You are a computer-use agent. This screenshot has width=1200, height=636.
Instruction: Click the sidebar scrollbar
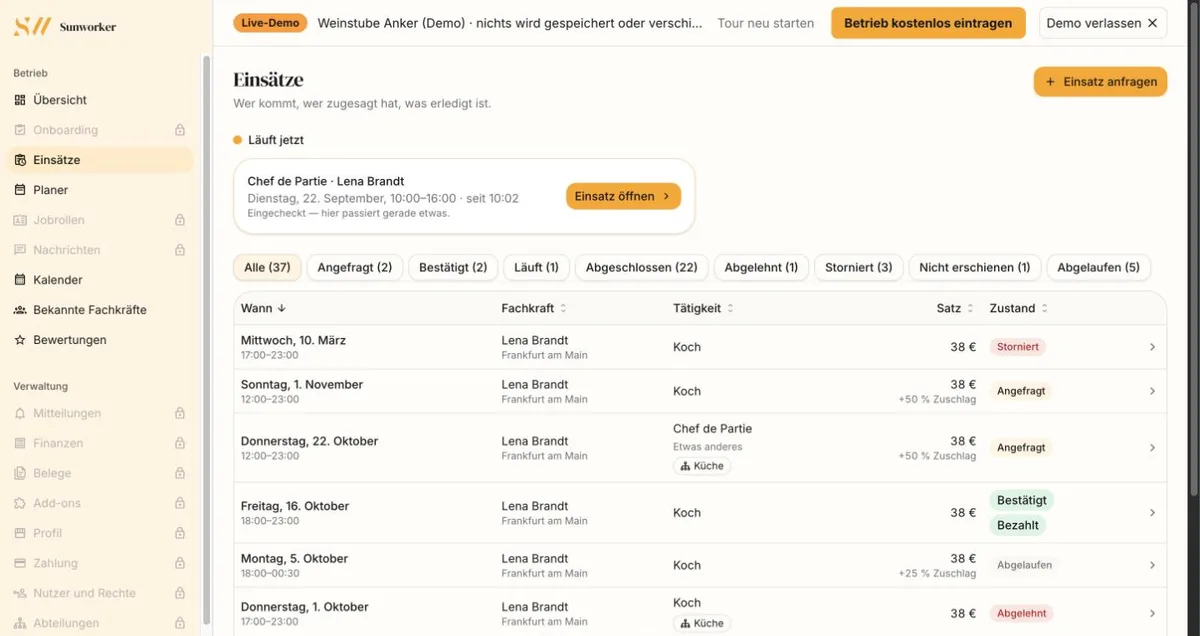(x=207, y=340)
